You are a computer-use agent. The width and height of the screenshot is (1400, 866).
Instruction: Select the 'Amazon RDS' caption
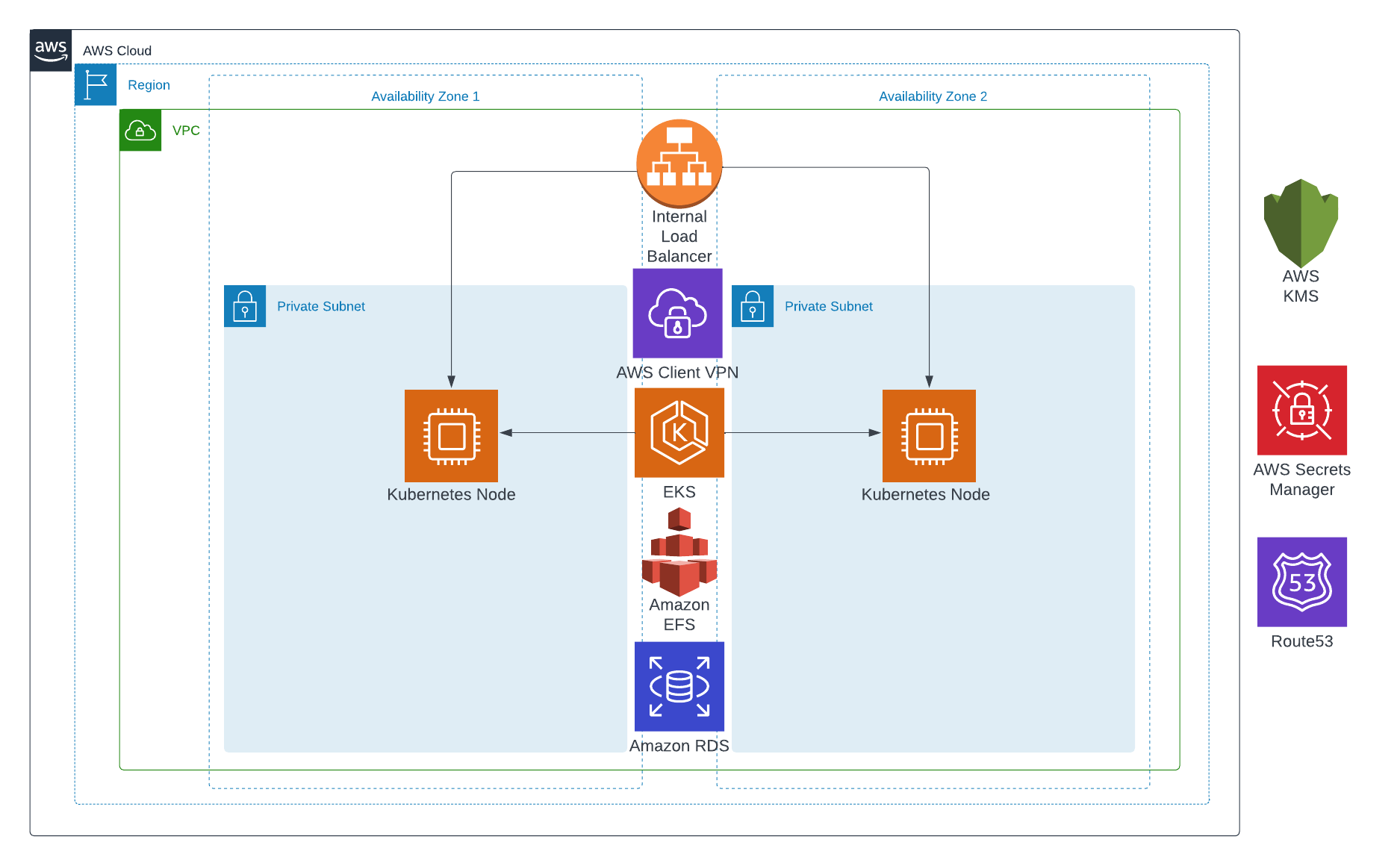point(679,746)
